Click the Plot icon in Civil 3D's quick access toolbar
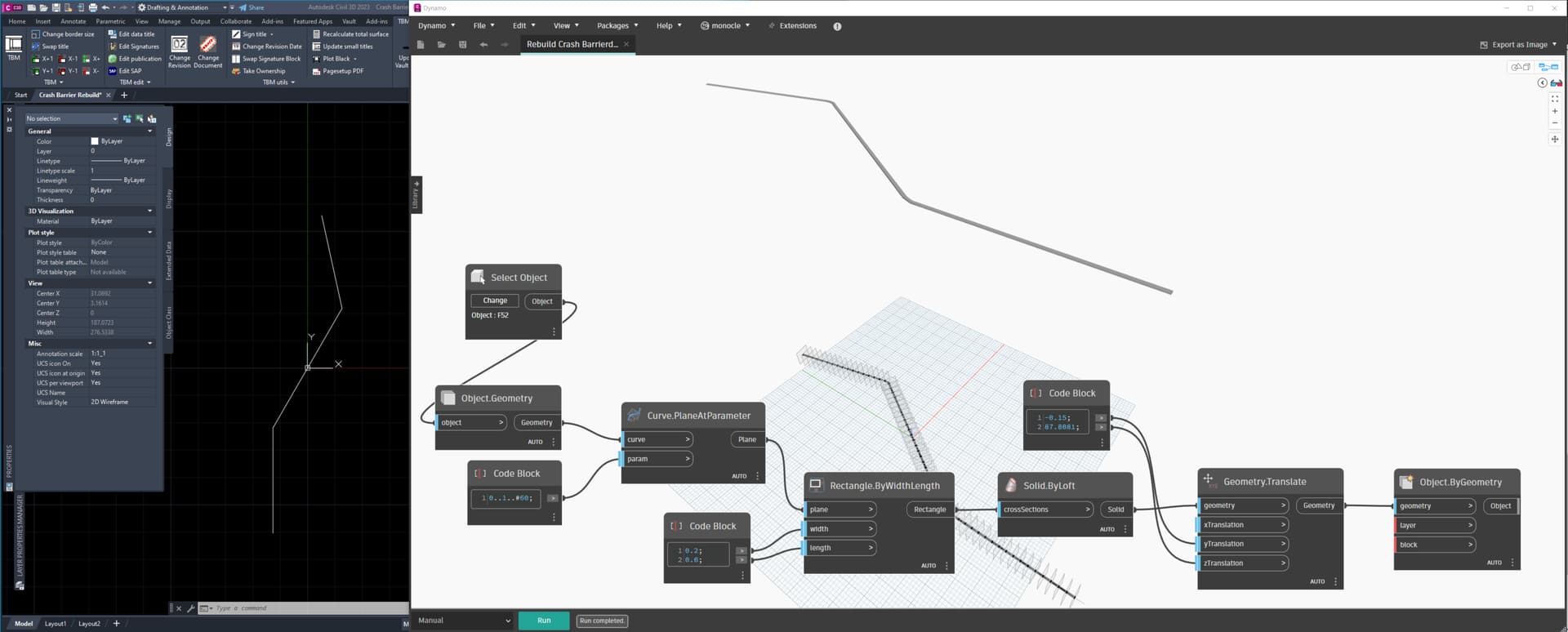Image resolution: width=1568 pixels, height=632 pixels. point(92,7)
